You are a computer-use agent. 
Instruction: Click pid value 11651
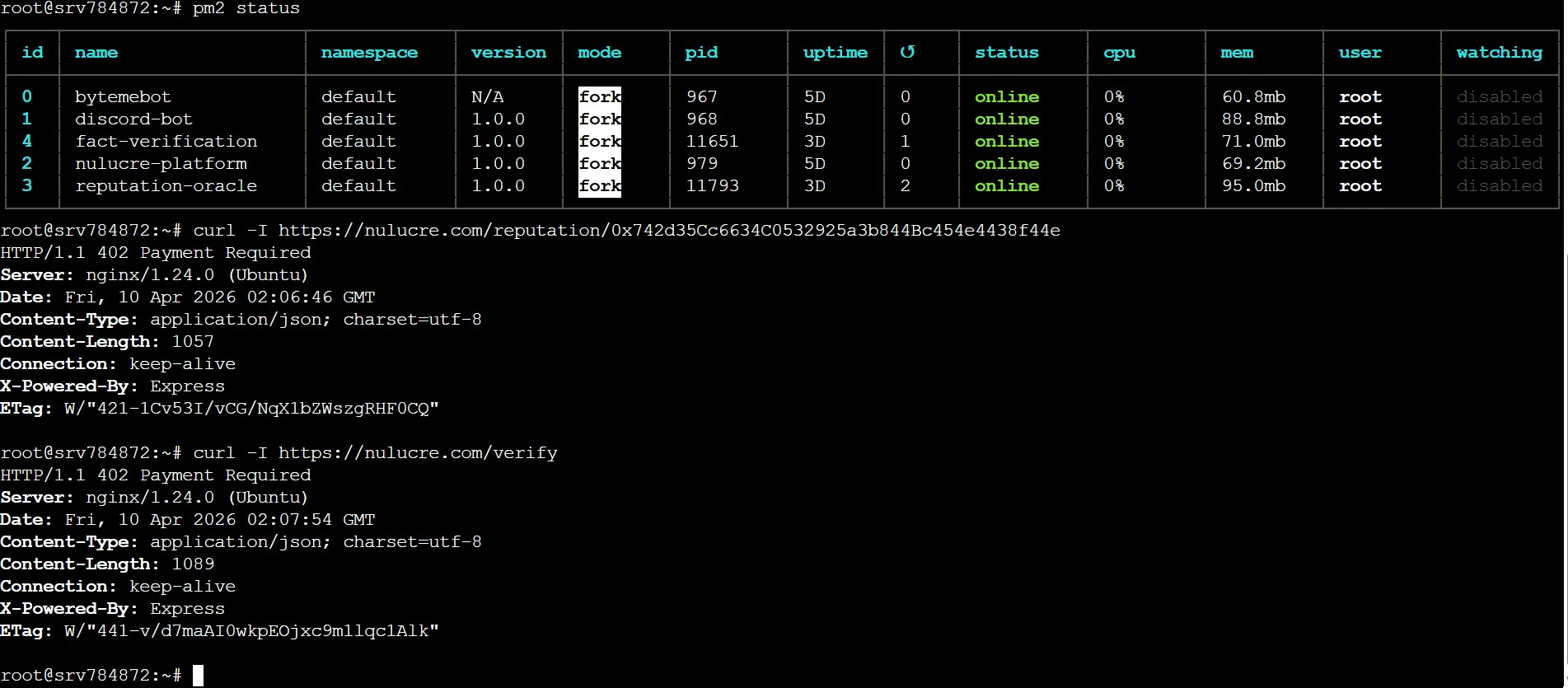coord(713,141)
